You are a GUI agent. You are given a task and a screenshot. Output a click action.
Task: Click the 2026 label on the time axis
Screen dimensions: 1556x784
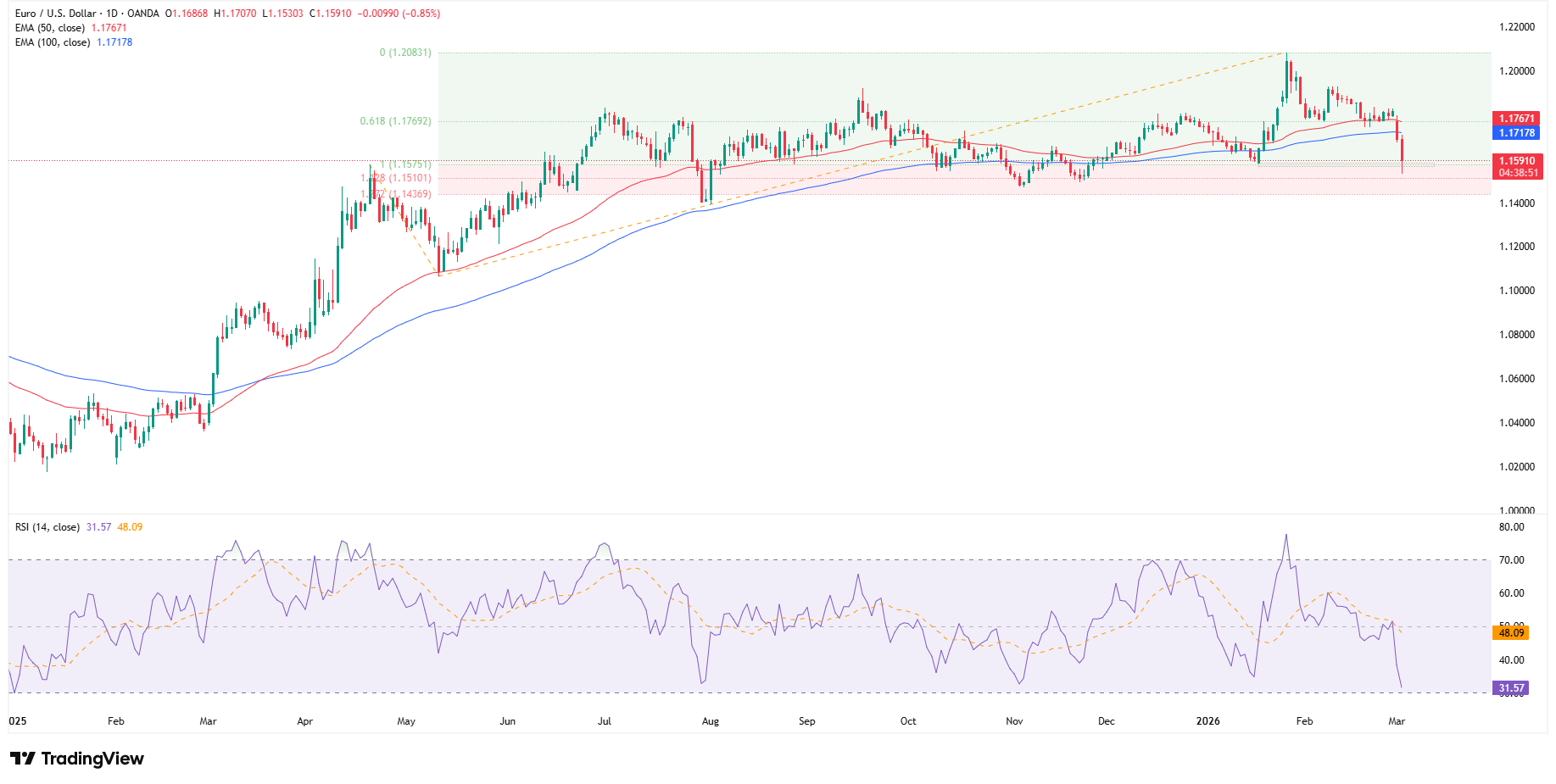(x=1207, y=720)
